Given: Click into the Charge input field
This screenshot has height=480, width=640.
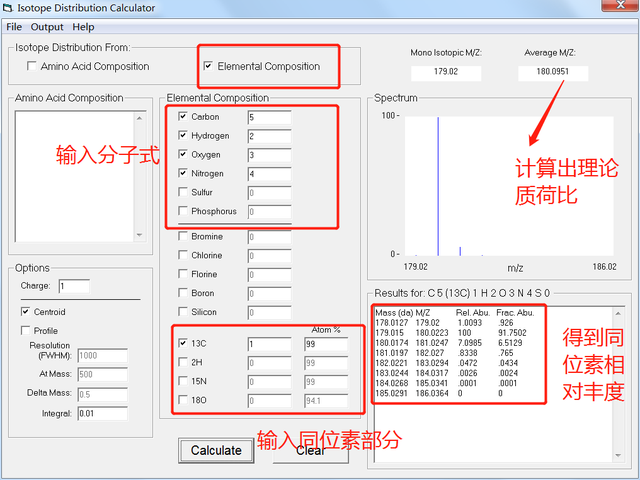Looking at the screenshot, I should 73,286.
